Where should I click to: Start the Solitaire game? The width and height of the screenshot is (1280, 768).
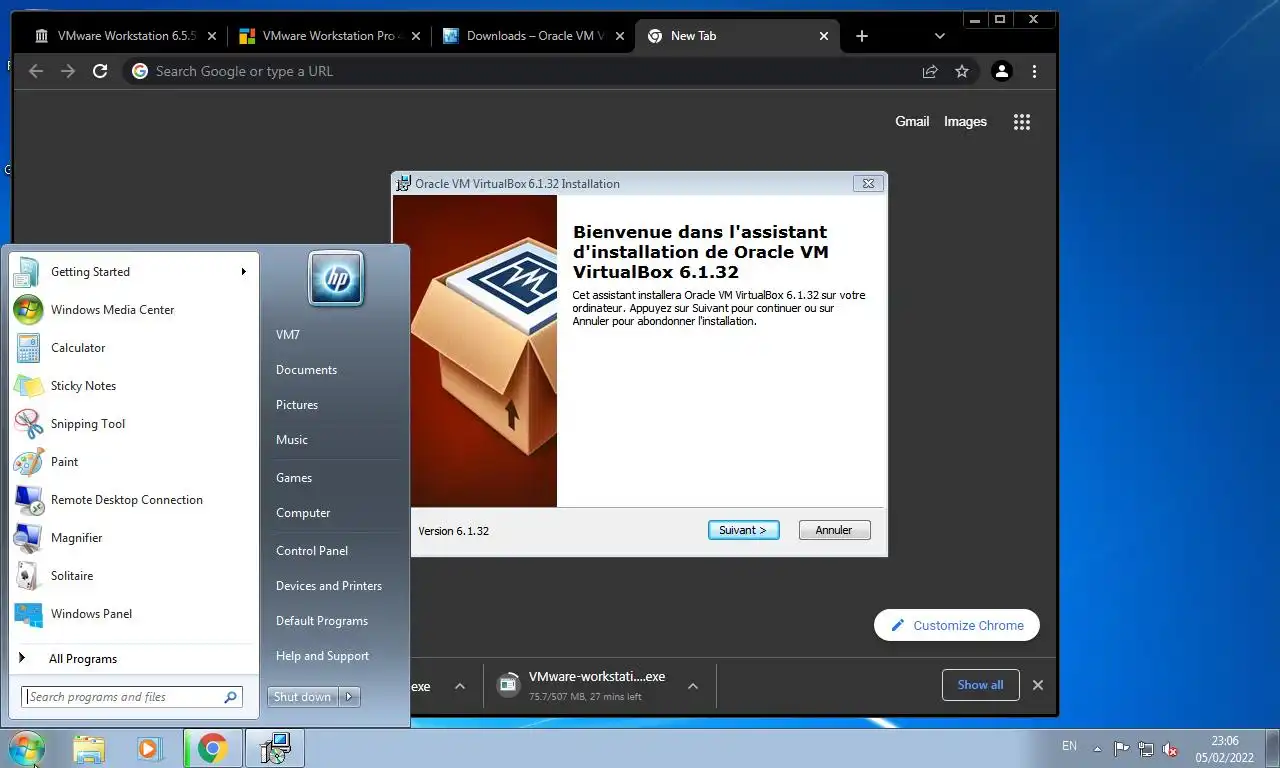(x=132, y=576)
